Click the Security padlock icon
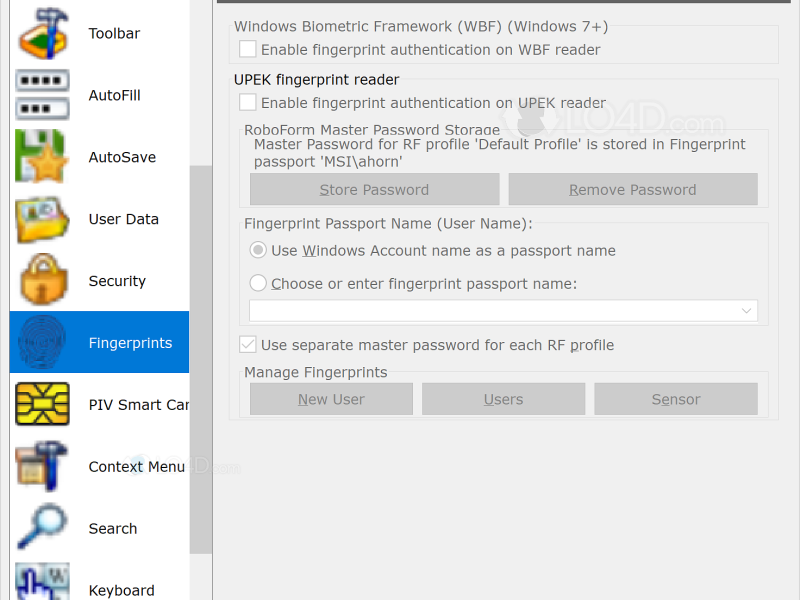 click(x=43, y=280)
